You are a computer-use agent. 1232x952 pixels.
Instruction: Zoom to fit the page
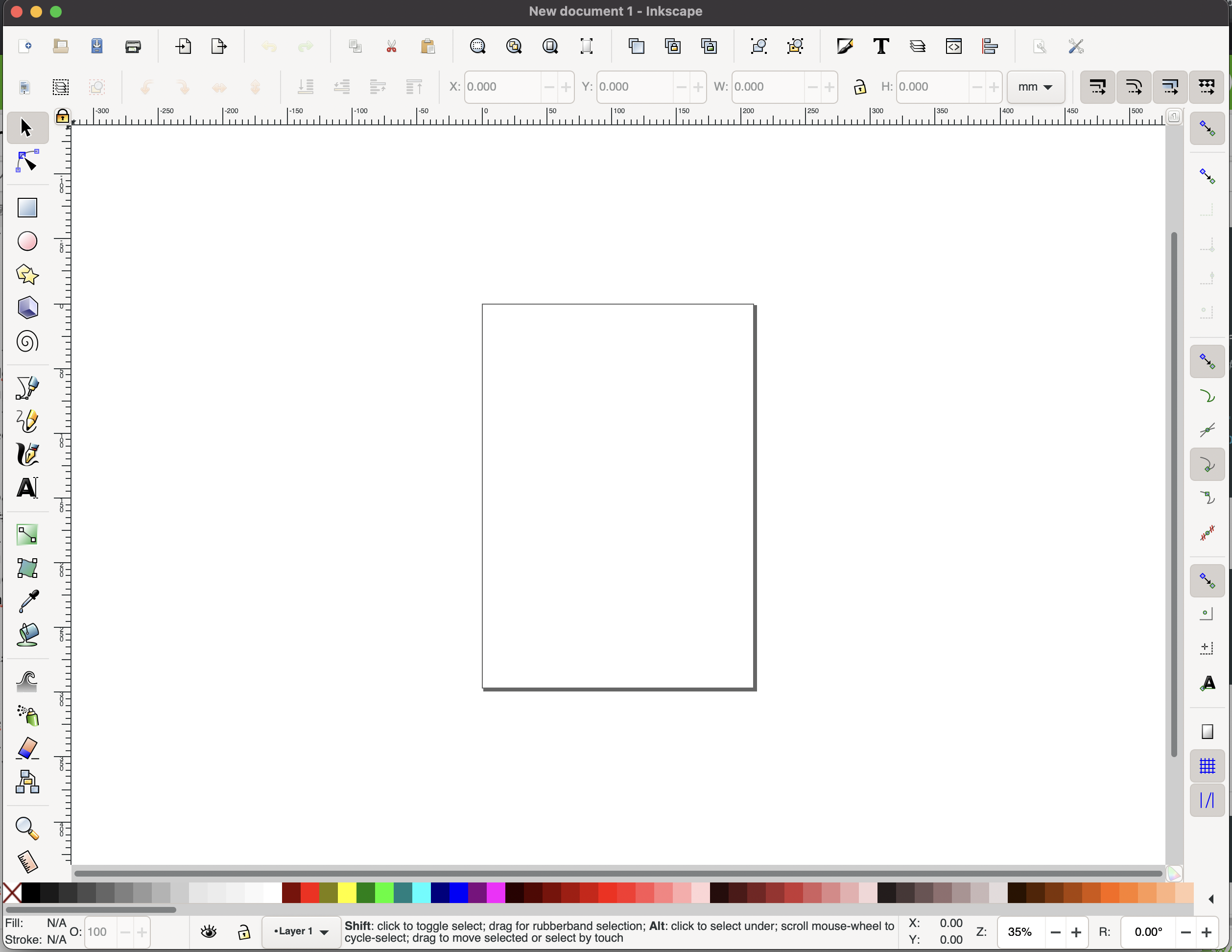coord(550,46)
